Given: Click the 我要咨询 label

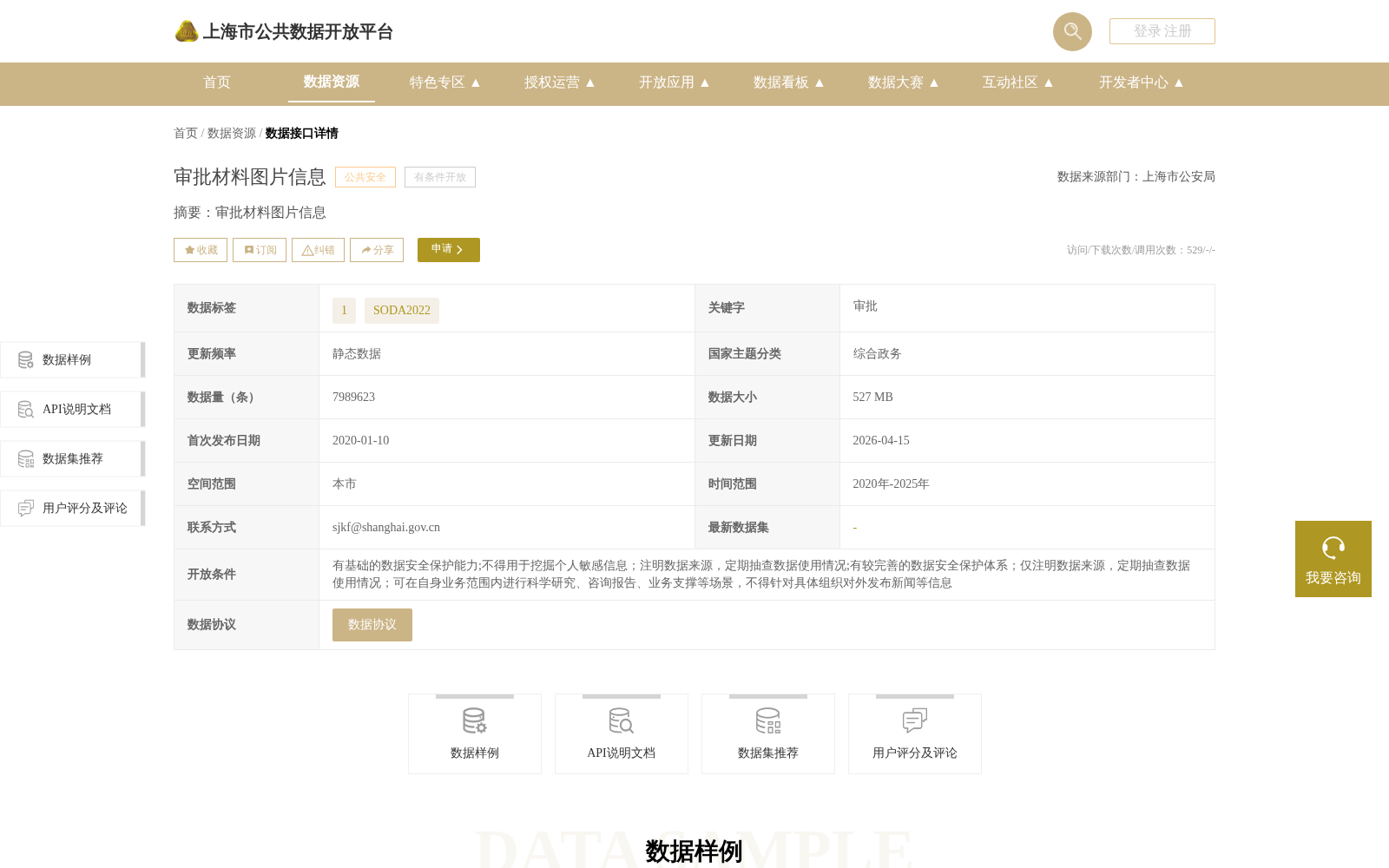Looking at the screenshot, I should coord(1333,578).
